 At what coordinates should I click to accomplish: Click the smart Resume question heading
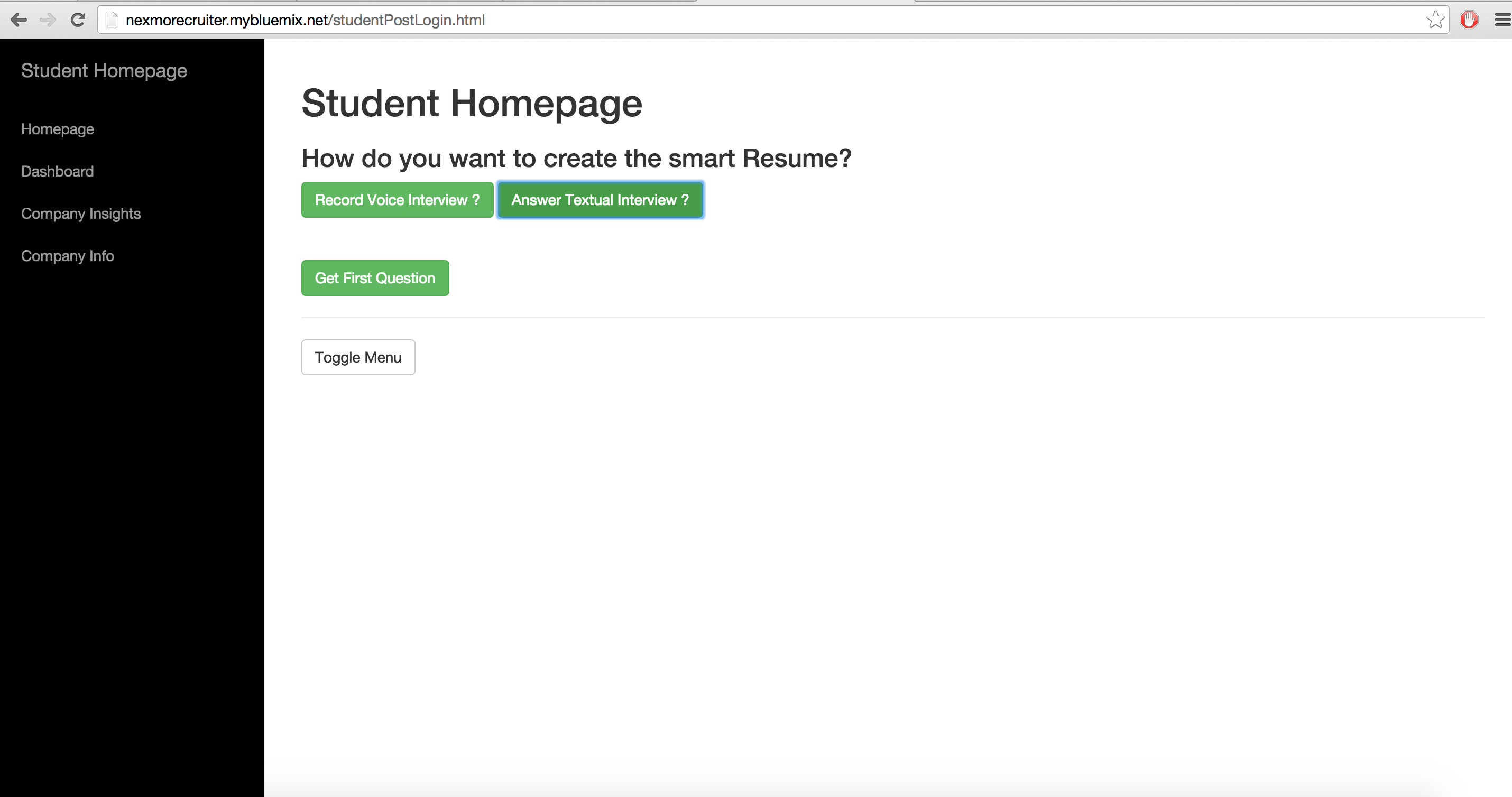pyautogui.click(x=576, y=159)
